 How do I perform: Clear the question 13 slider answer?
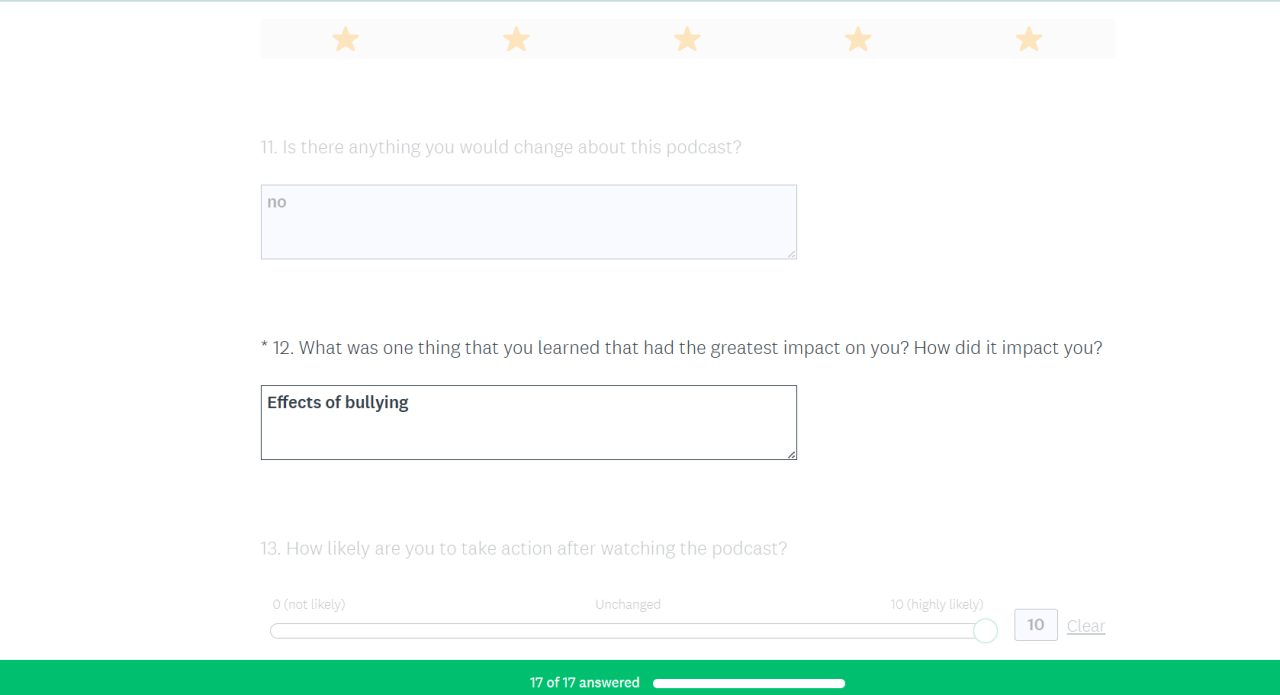pos(1086,626)
